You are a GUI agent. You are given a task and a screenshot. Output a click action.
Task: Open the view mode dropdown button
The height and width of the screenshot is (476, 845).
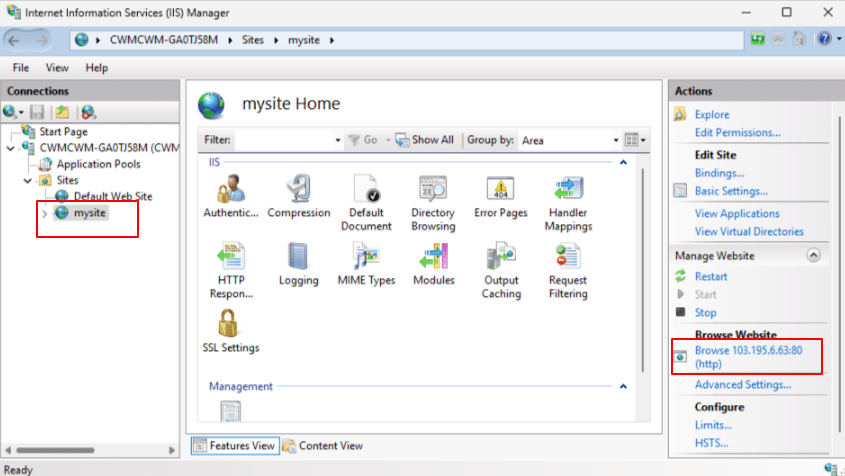point(635,140)
